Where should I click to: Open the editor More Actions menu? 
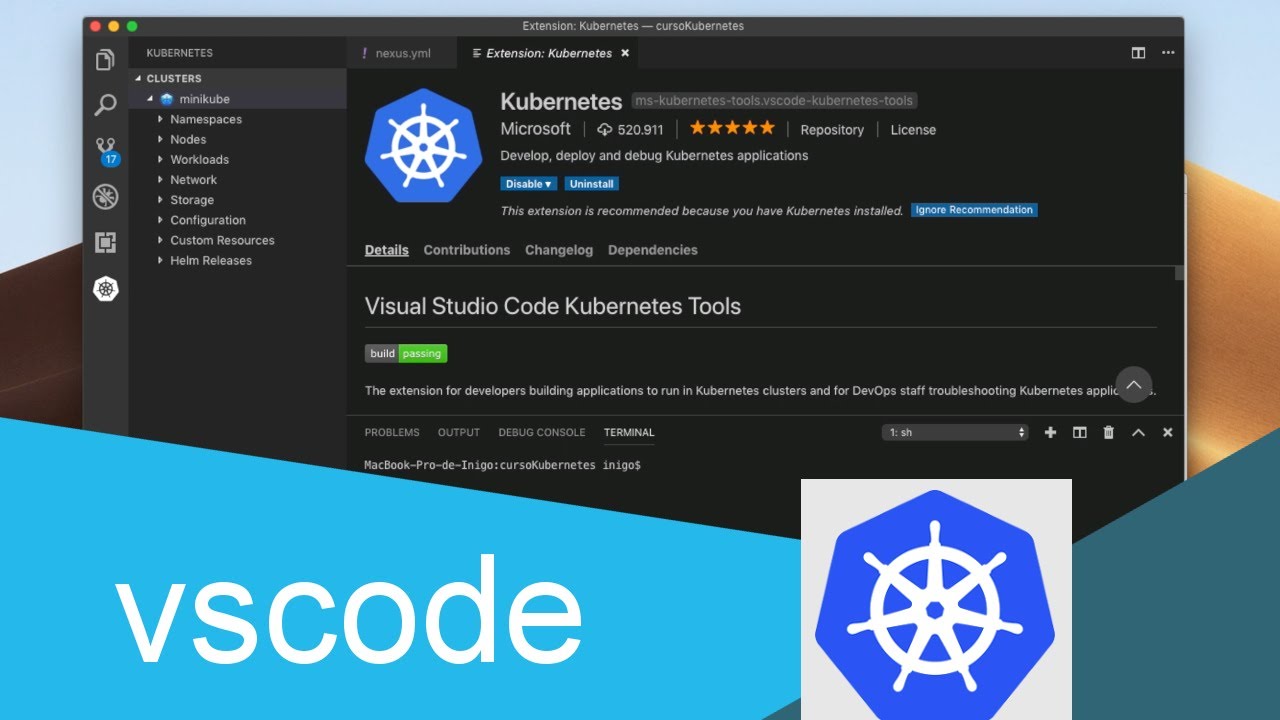1168,53
